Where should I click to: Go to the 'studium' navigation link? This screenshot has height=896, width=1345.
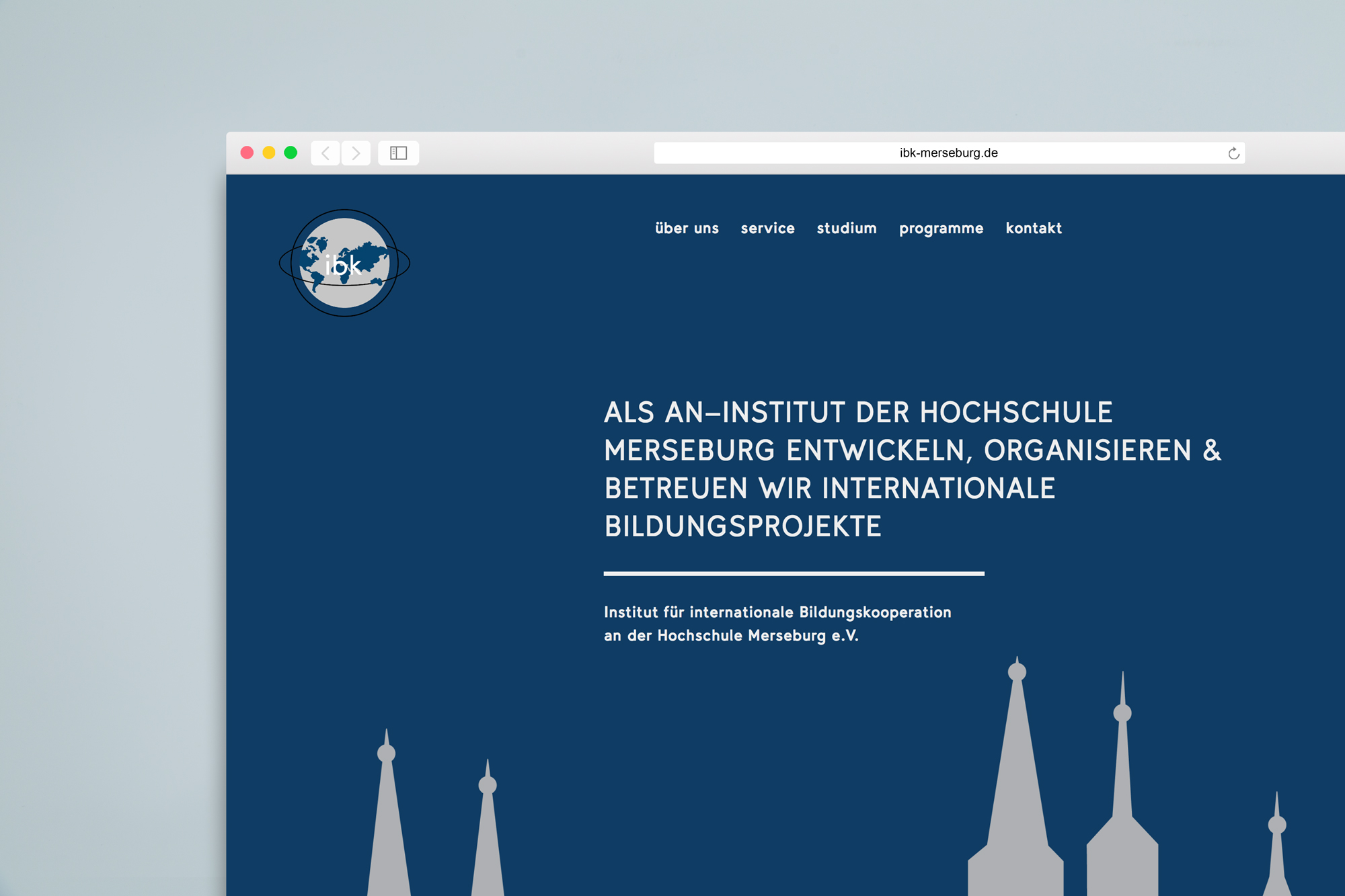847,229
